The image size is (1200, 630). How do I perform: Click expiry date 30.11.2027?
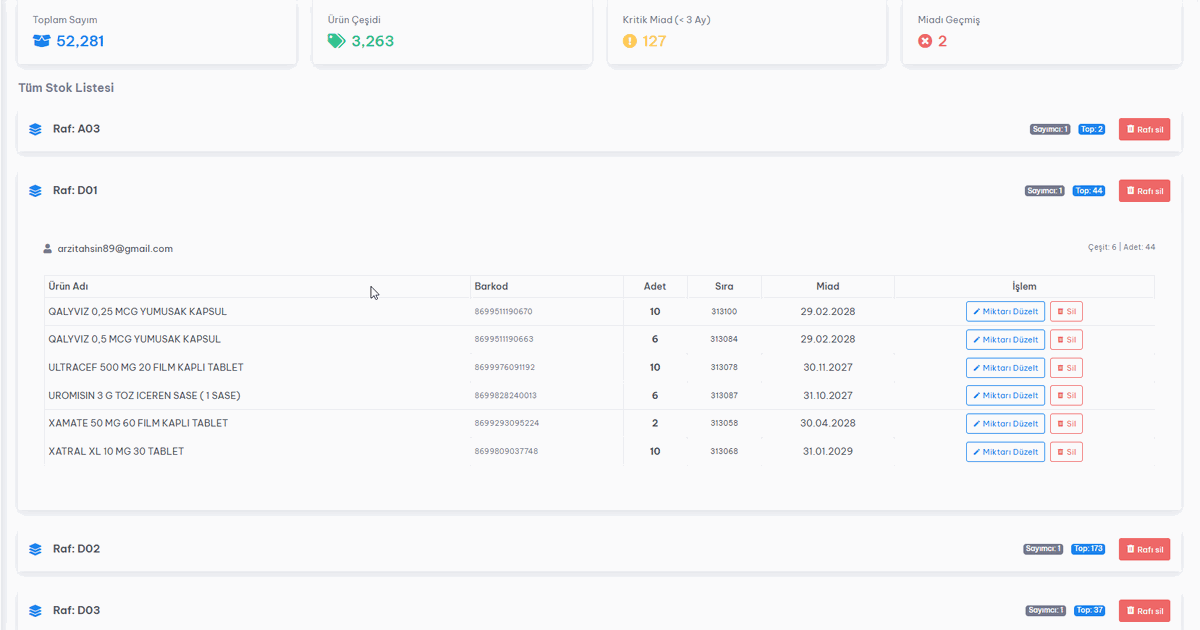[x=827, y=367]
